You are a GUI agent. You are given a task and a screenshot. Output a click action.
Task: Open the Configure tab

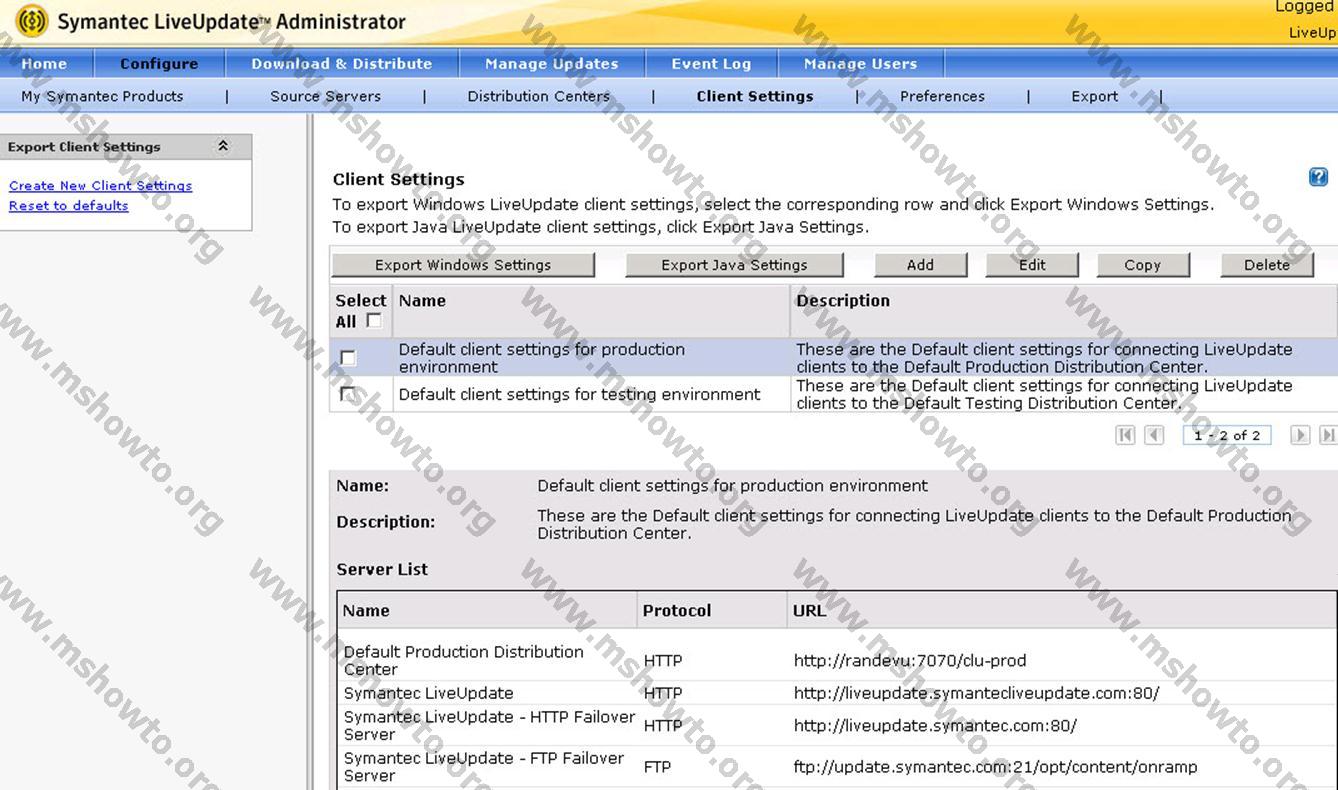point(159,63)
